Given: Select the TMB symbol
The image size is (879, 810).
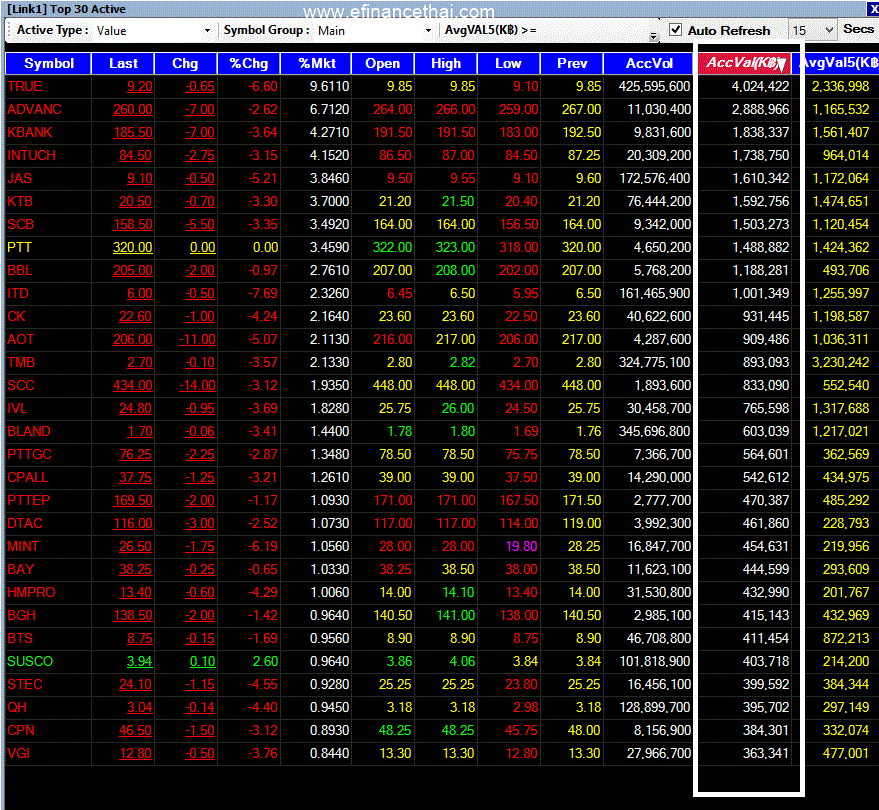Looking at the screenshot, I should click(21, 362).
